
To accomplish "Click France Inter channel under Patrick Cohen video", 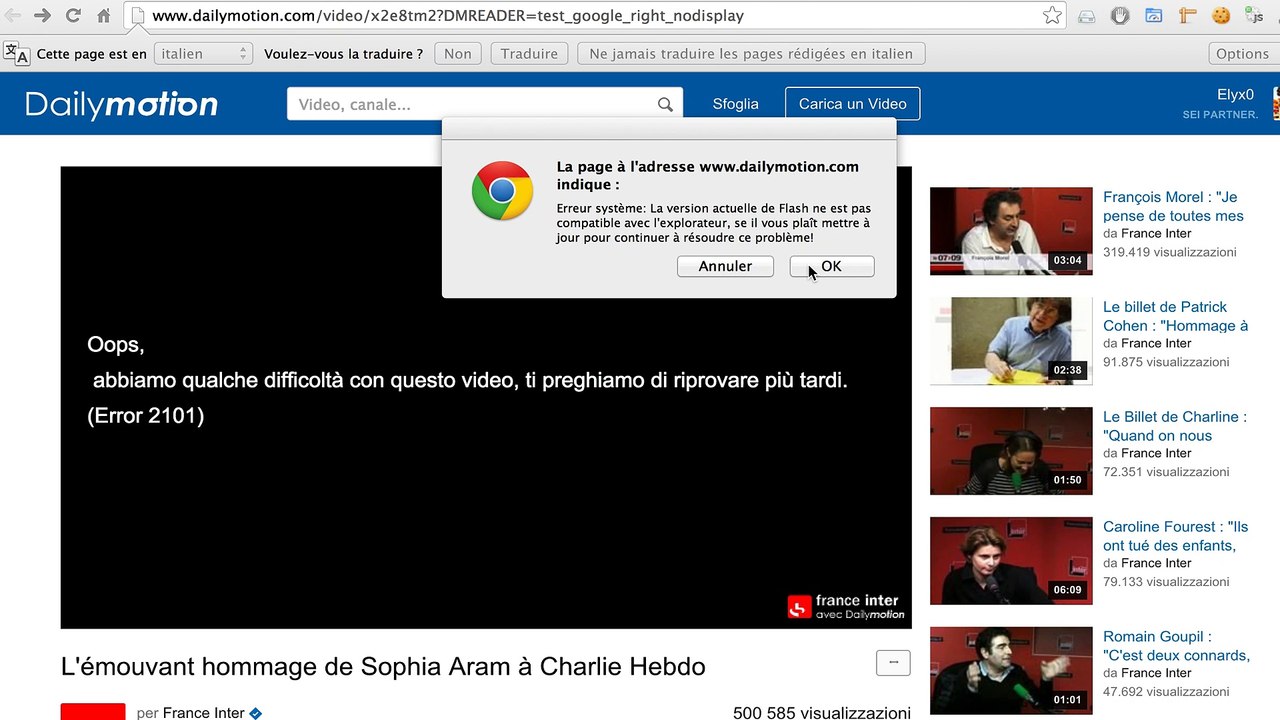I will tap(1156, 343).
